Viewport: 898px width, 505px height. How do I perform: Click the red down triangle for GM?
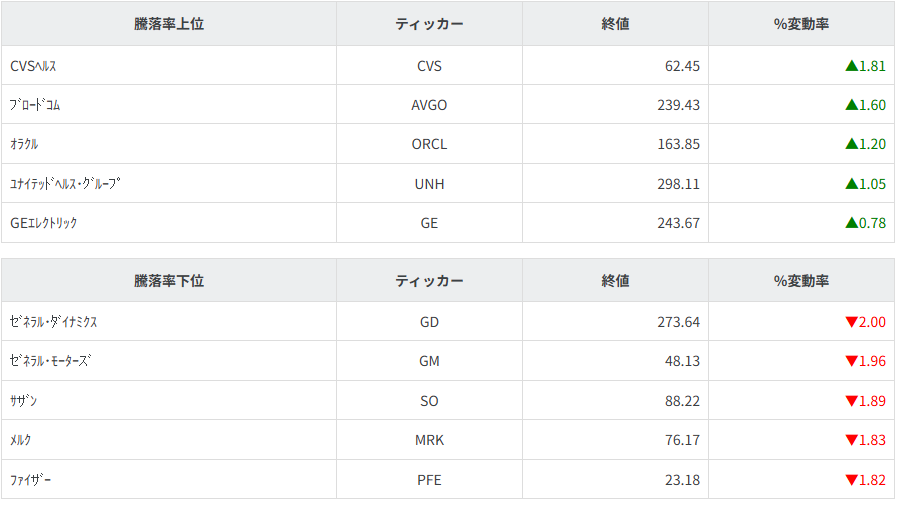851,361
